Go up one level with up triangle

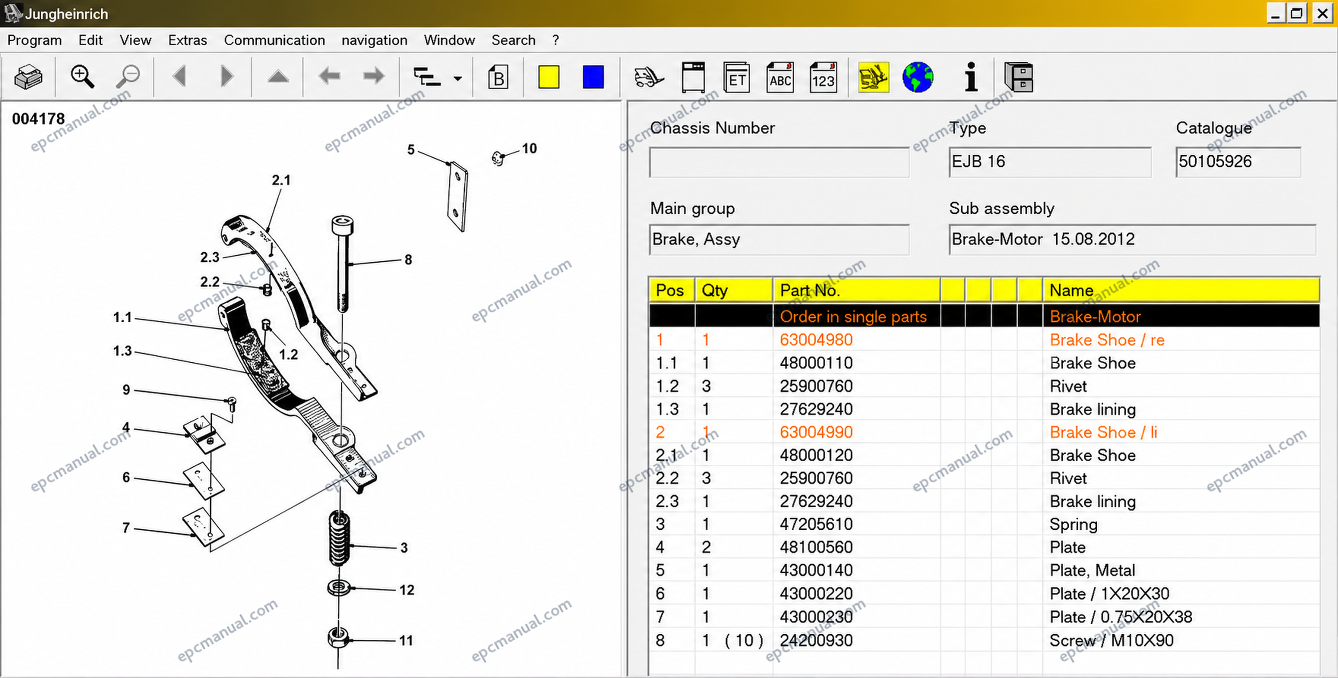[x=278, y=77]
